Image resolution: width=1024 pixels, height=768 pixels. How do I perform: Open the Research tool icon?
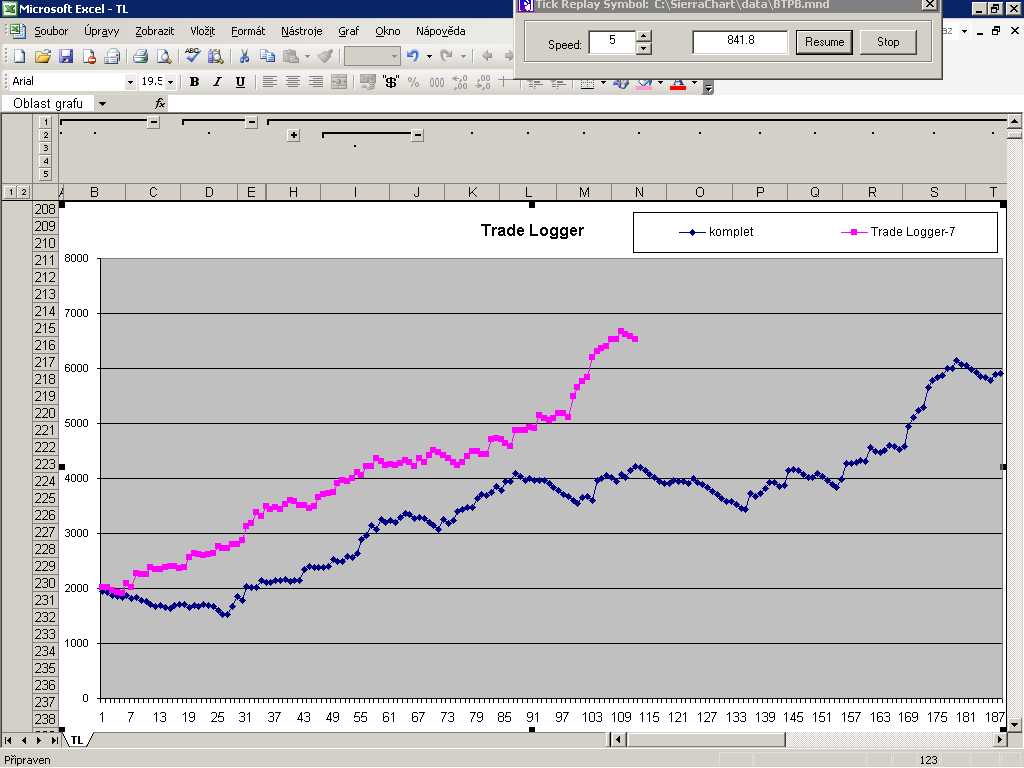click(215, 57)
